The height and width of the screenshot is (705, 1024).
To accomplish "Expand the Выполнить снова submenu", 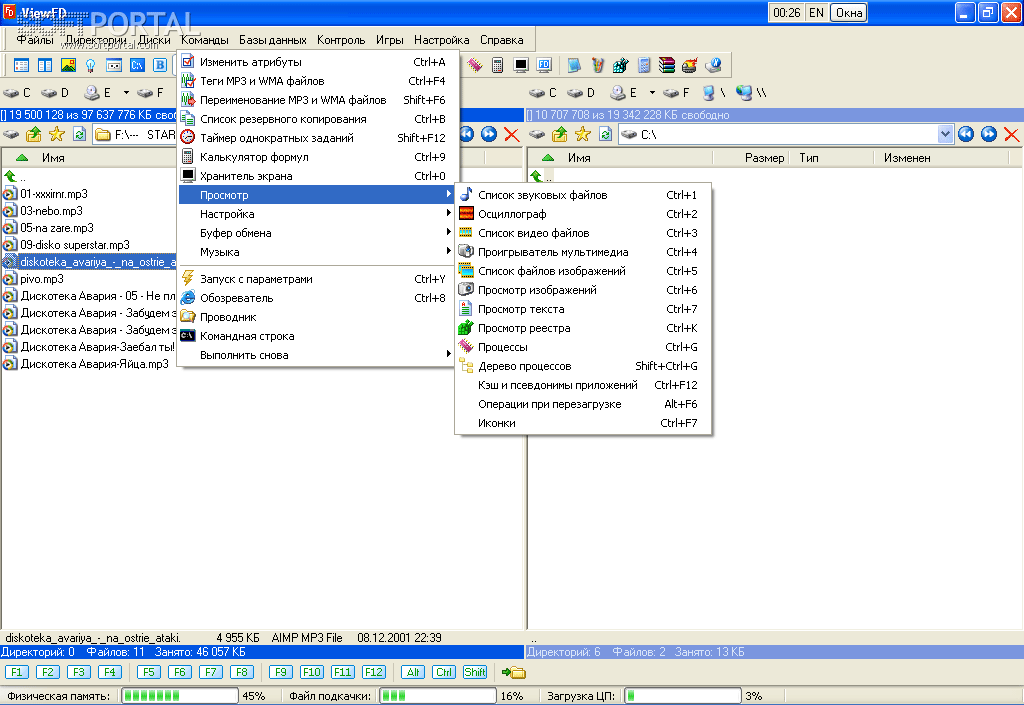I will click(x=316, y=355).
